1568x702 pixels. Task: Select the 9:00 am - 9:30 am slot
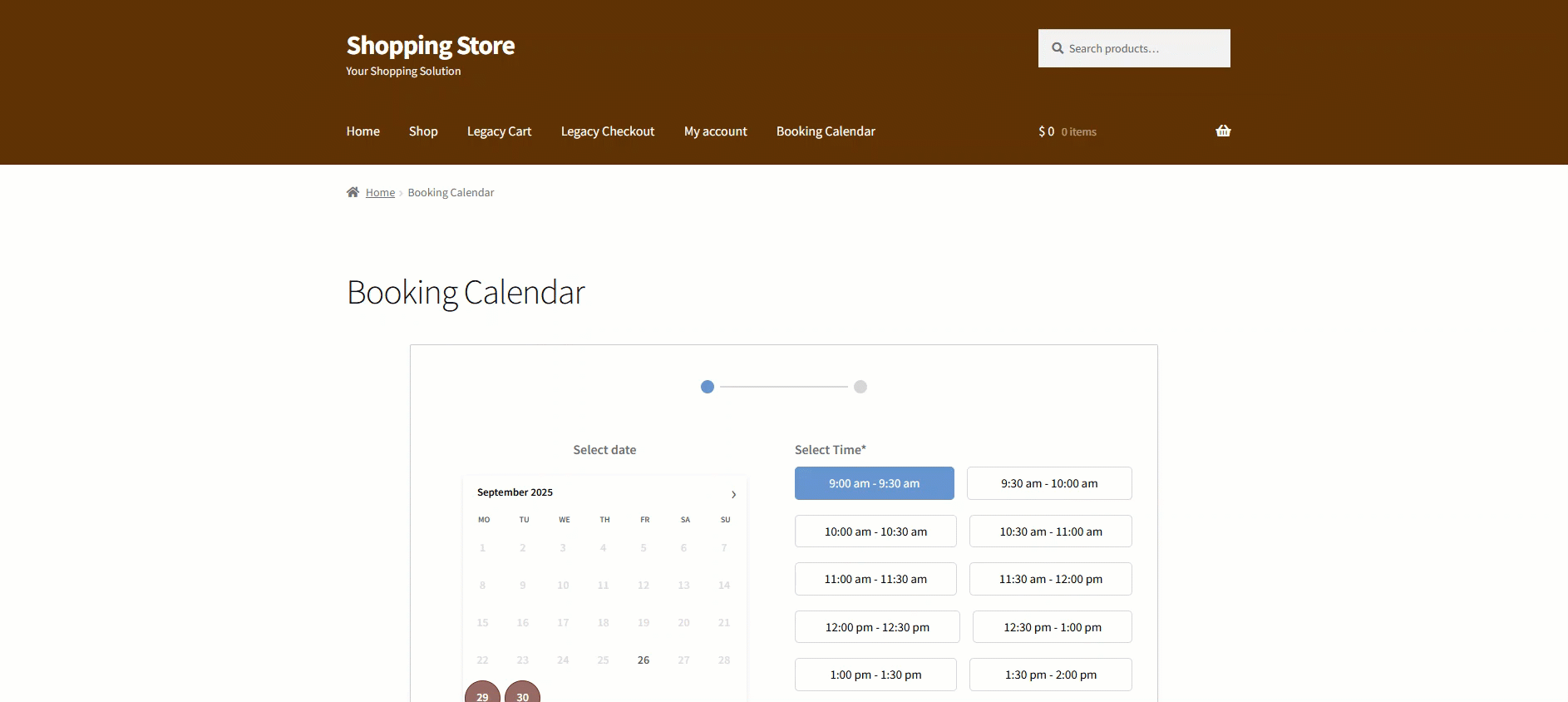pyautogui.click(x=874, y=483)
